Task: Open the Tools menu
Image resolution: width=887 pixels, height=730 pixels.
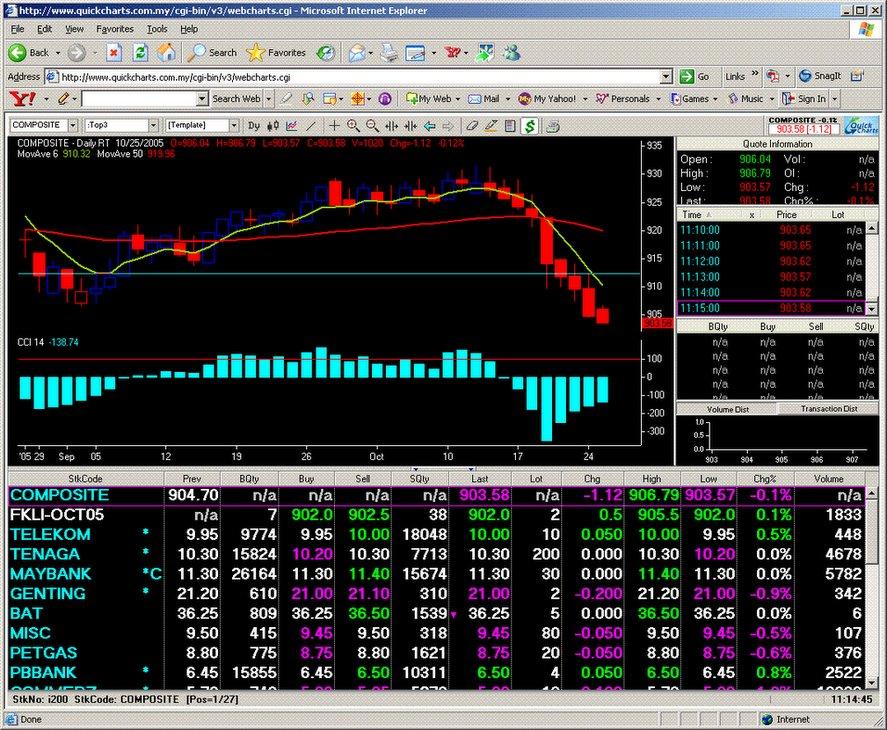Action: pos(157,29)
